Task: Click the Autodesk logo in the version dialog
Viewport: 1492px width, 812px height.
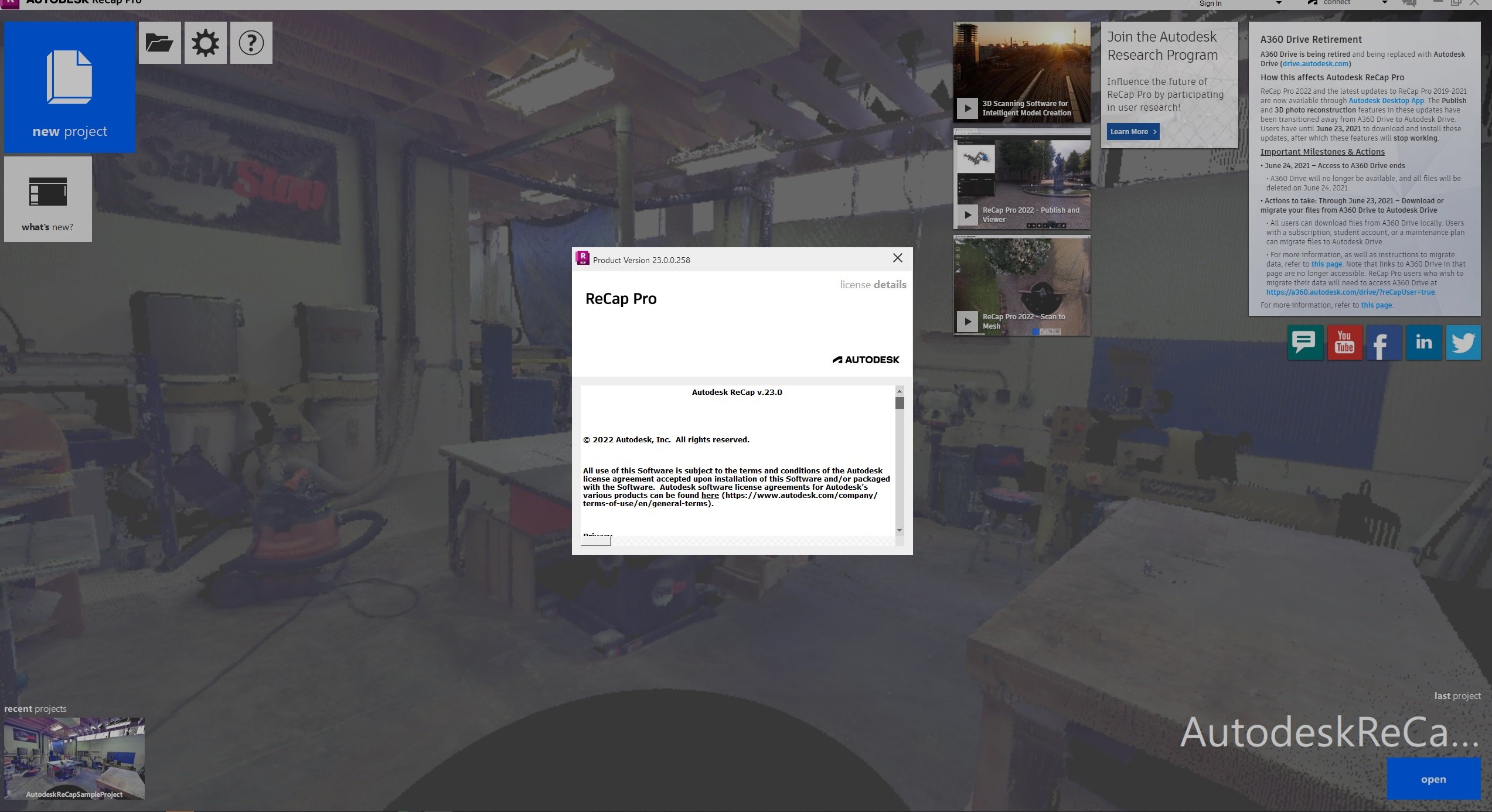Action: pyautogui.click(x=866, y=360)
